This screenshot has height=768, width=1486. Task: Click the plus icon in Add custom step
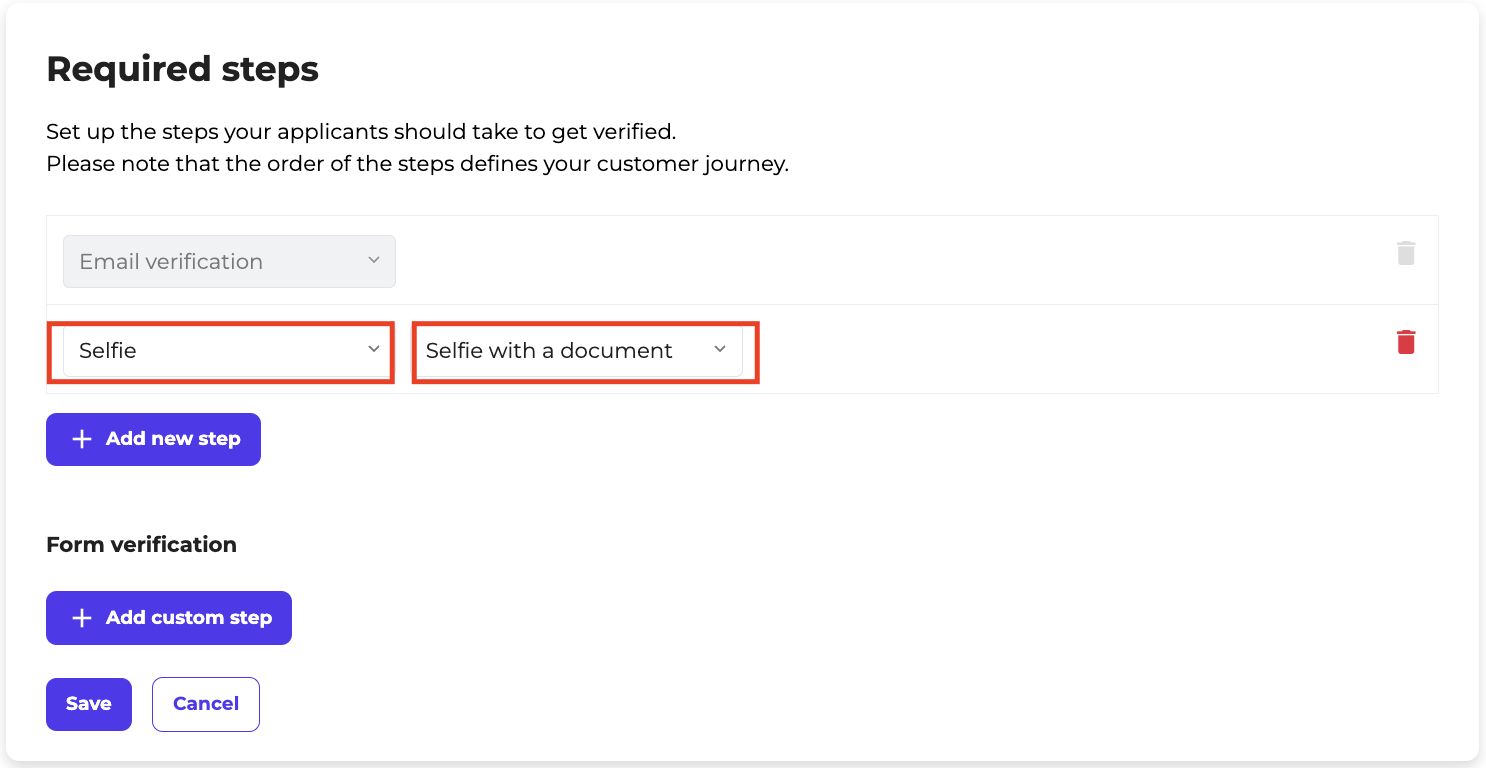[x=82, y=618]
